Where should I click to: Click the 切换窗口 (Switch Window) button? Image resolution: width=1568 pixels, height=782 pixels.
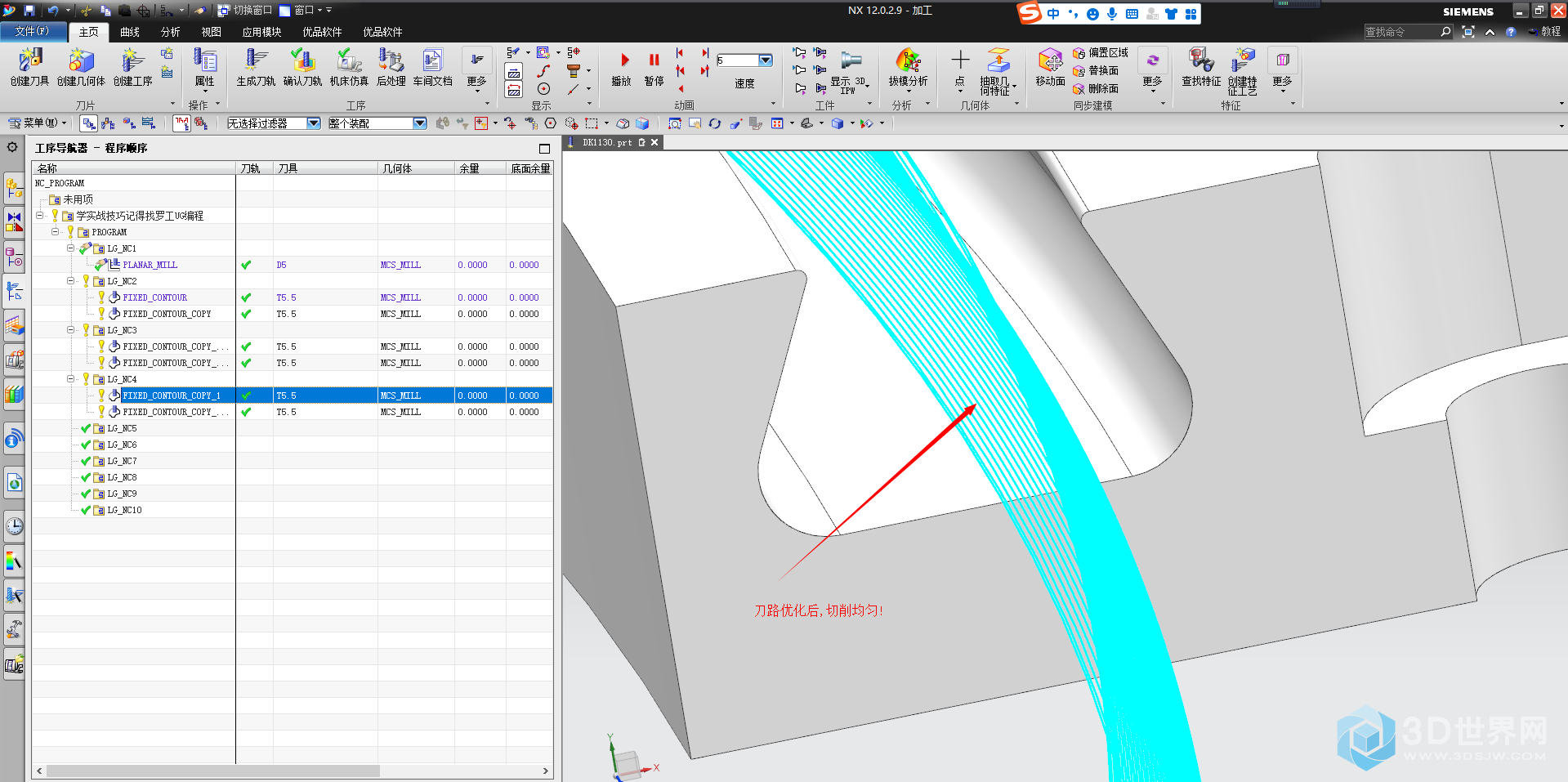(244, 11)
